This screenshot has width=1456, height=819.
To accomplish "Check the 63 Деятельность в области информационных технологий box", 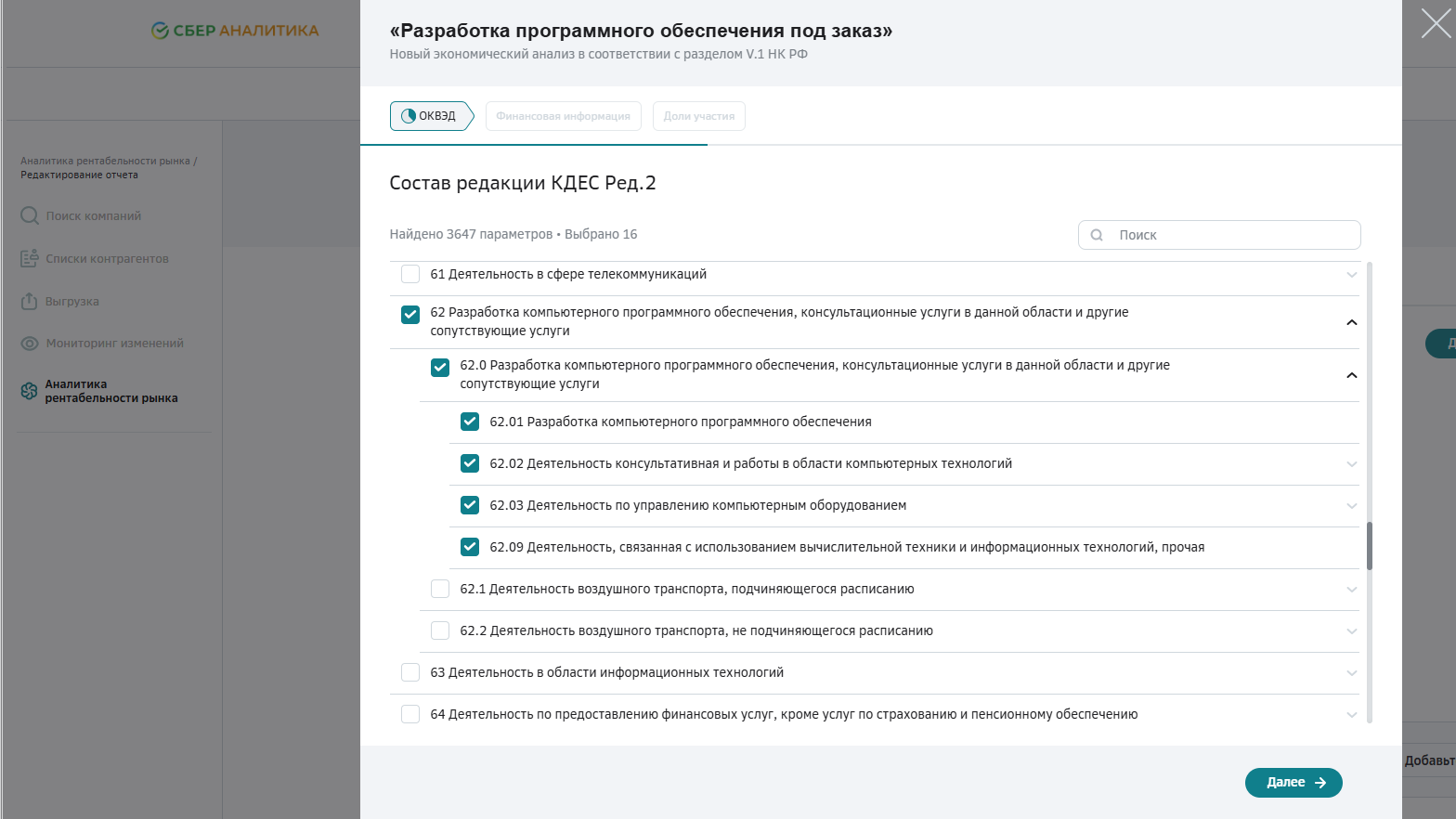I will [410, 673].
